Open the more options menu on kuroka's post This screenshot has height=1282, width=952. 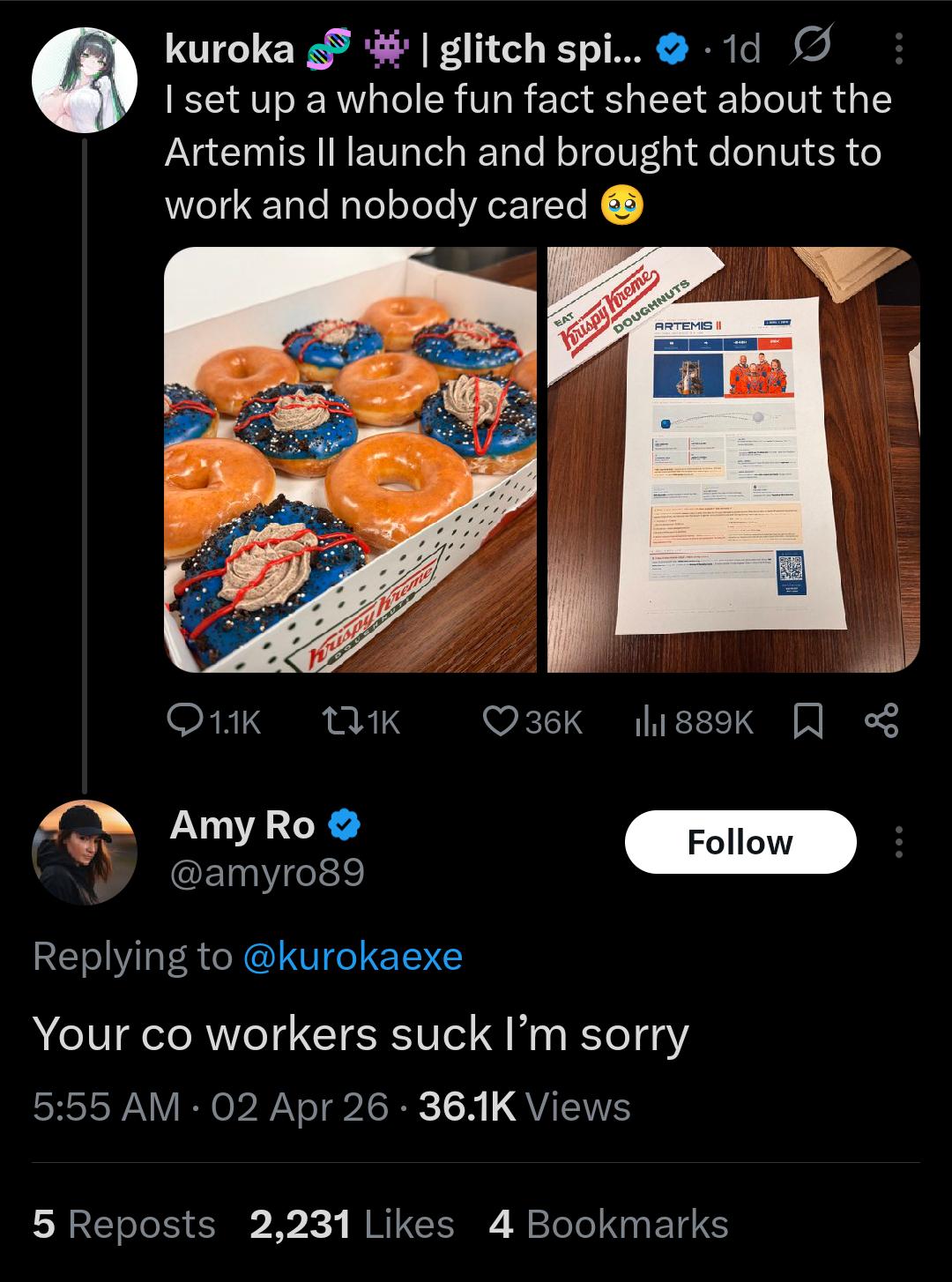pyautogui.click(x=898, y=49)
